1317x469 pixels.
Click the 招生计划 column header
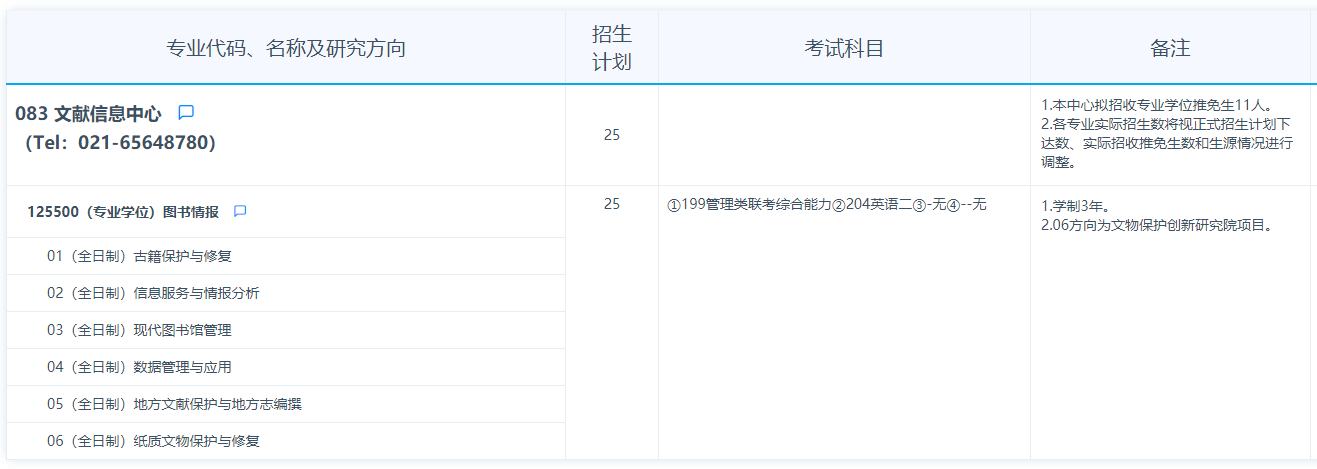click(612, 48)
